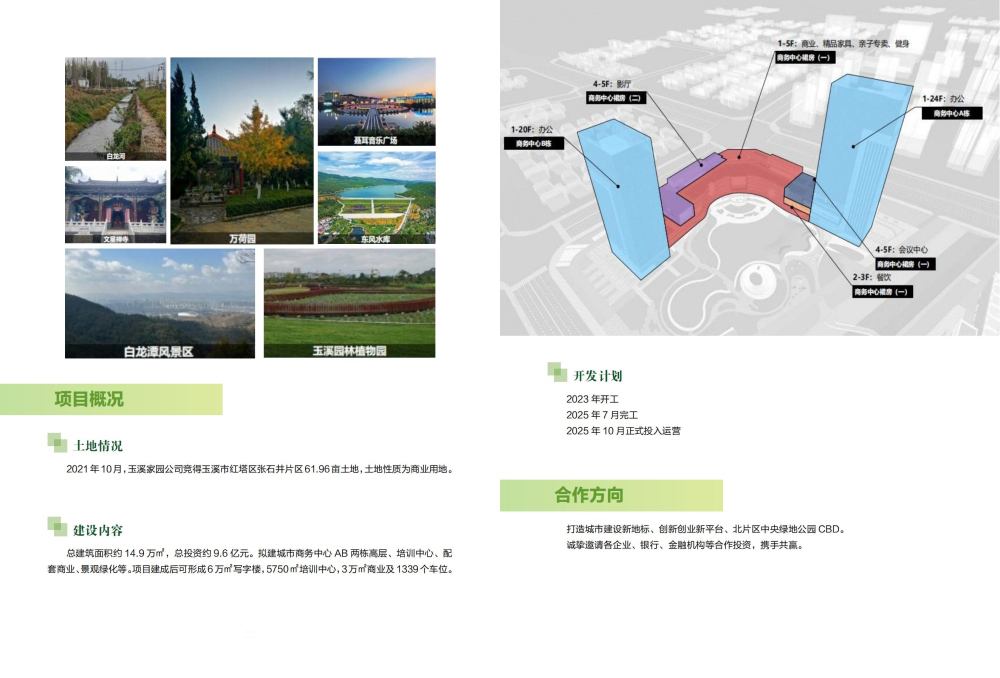Click the 2025年10月正式投入运营 line
Image resolution: width=1000 pixels, height=678 pixels.
point(623,430)
